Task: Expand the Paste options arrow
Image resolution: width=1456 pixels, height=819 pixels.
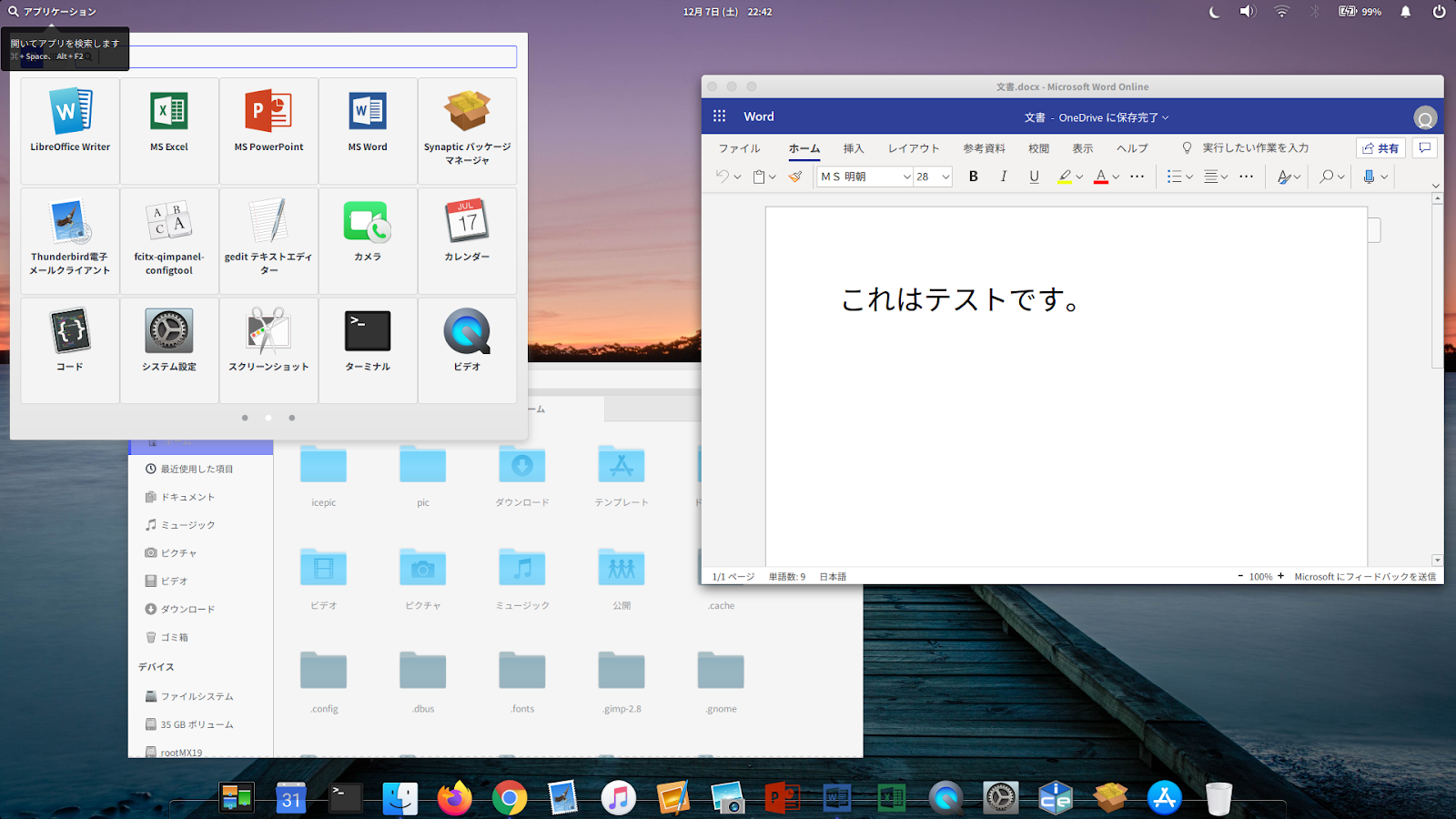Action: click(773, 177)
